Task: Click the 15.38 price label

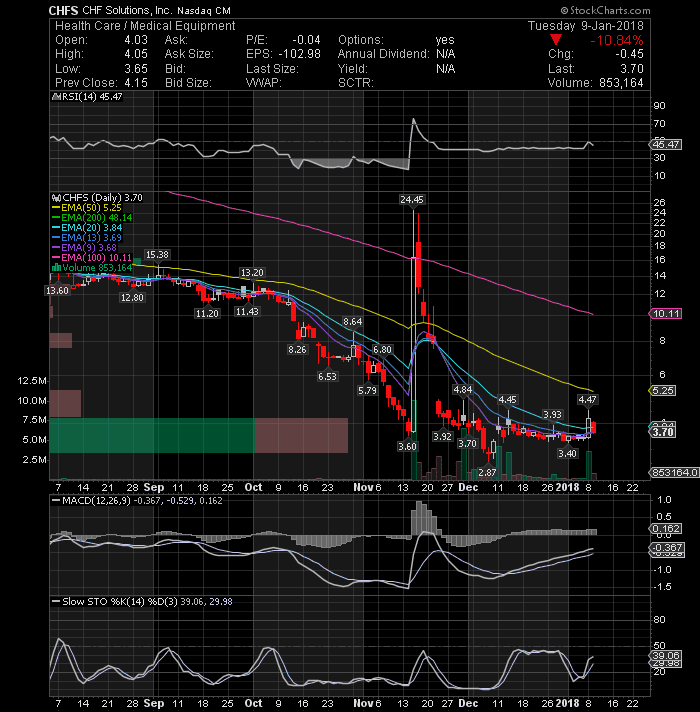Action: pos(157,255)
